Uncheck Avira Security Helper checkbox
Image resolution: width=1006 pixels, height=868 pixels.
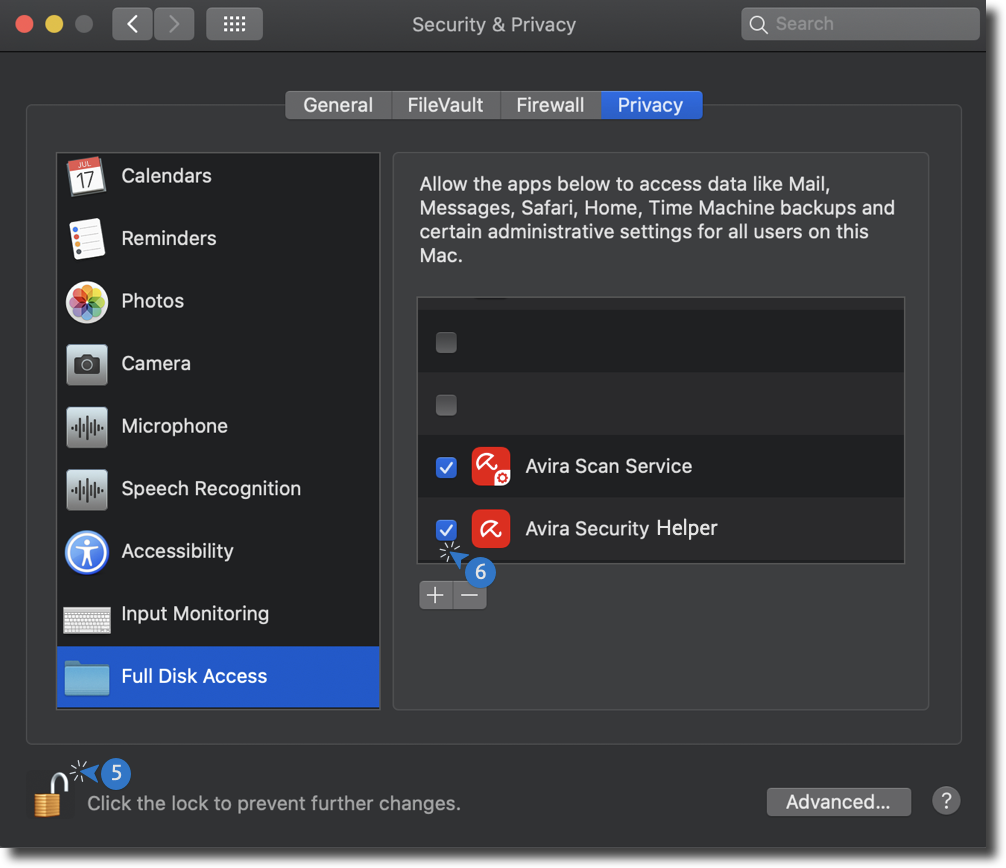446,529
